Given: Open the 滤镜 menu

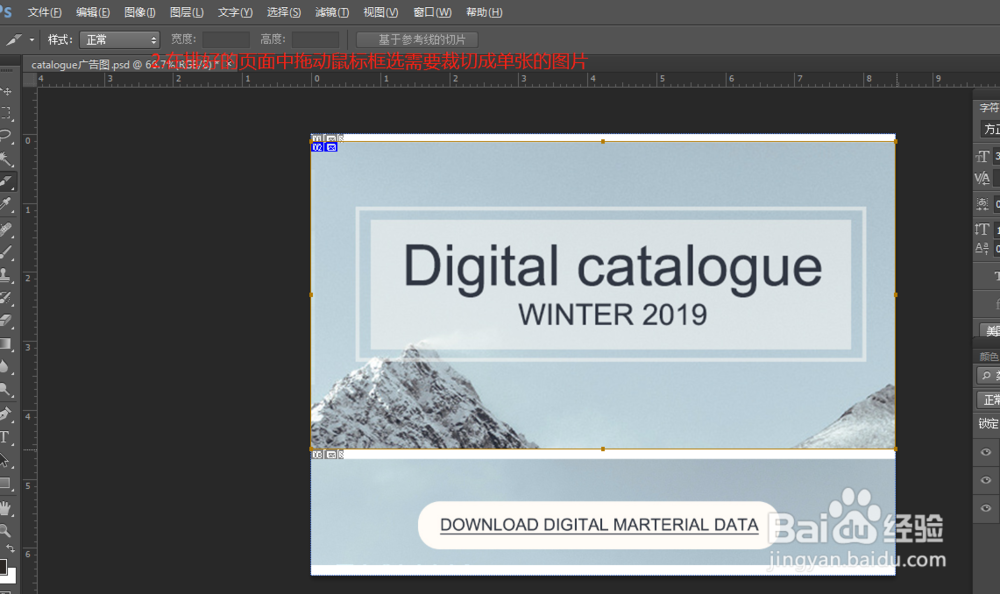Looking at the screenshot, I should 332,12.
